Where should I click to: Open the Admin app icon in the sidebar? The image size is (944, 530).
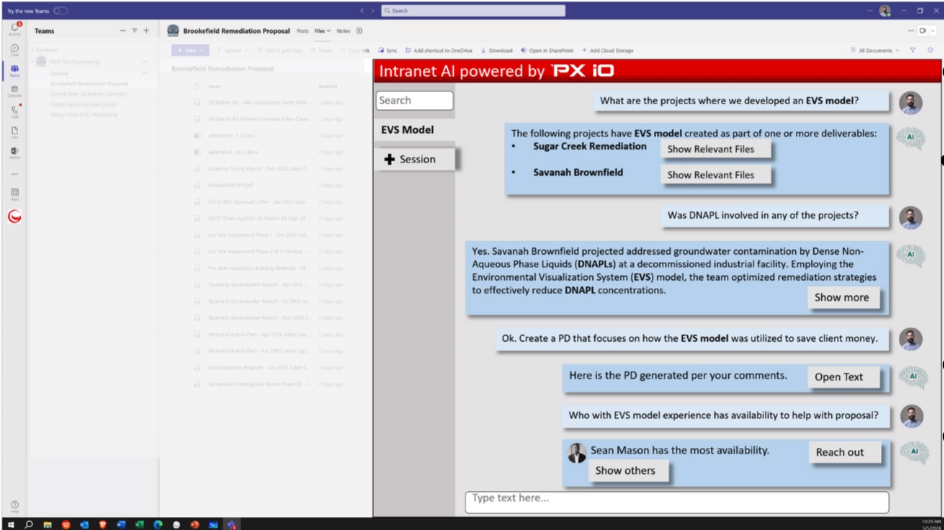tap(15, 152)
